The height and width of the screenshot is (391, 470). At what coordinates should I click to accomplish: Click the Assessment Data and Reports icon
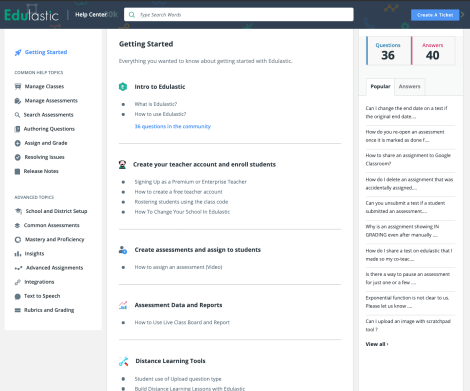pos(123,305)
